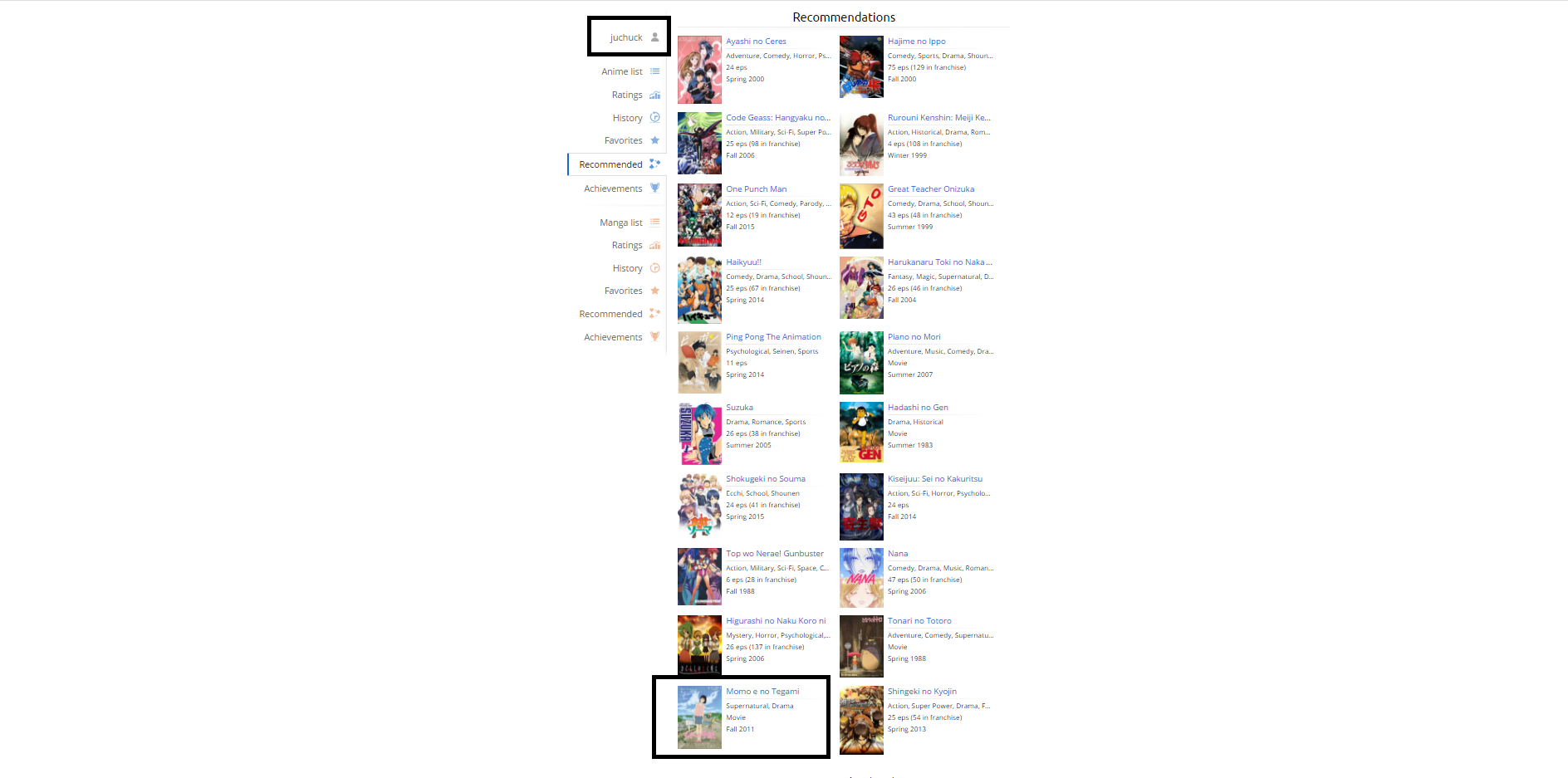Open the Hajime no Ippo title link
The width and height of the screenshot is (1568, 778).
(916, 42)
